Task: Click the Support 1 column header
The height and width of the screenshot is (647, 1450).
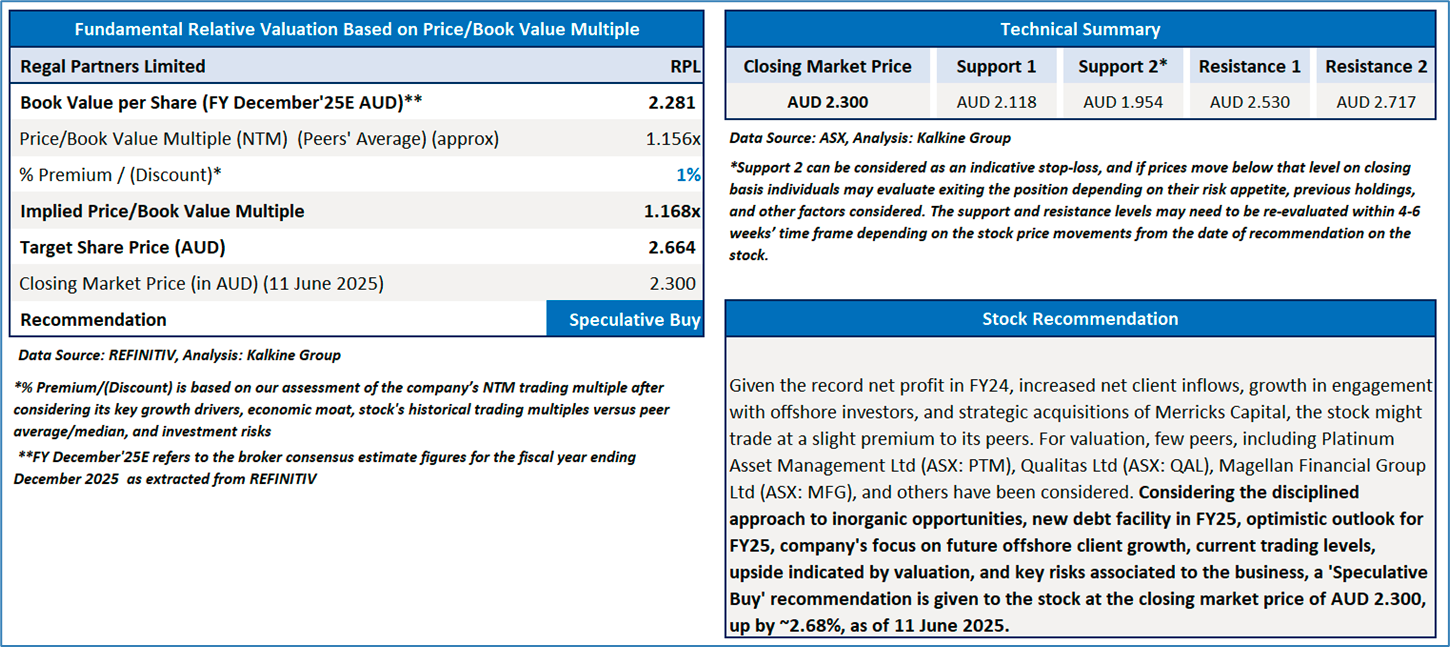Action: point(996,67)
